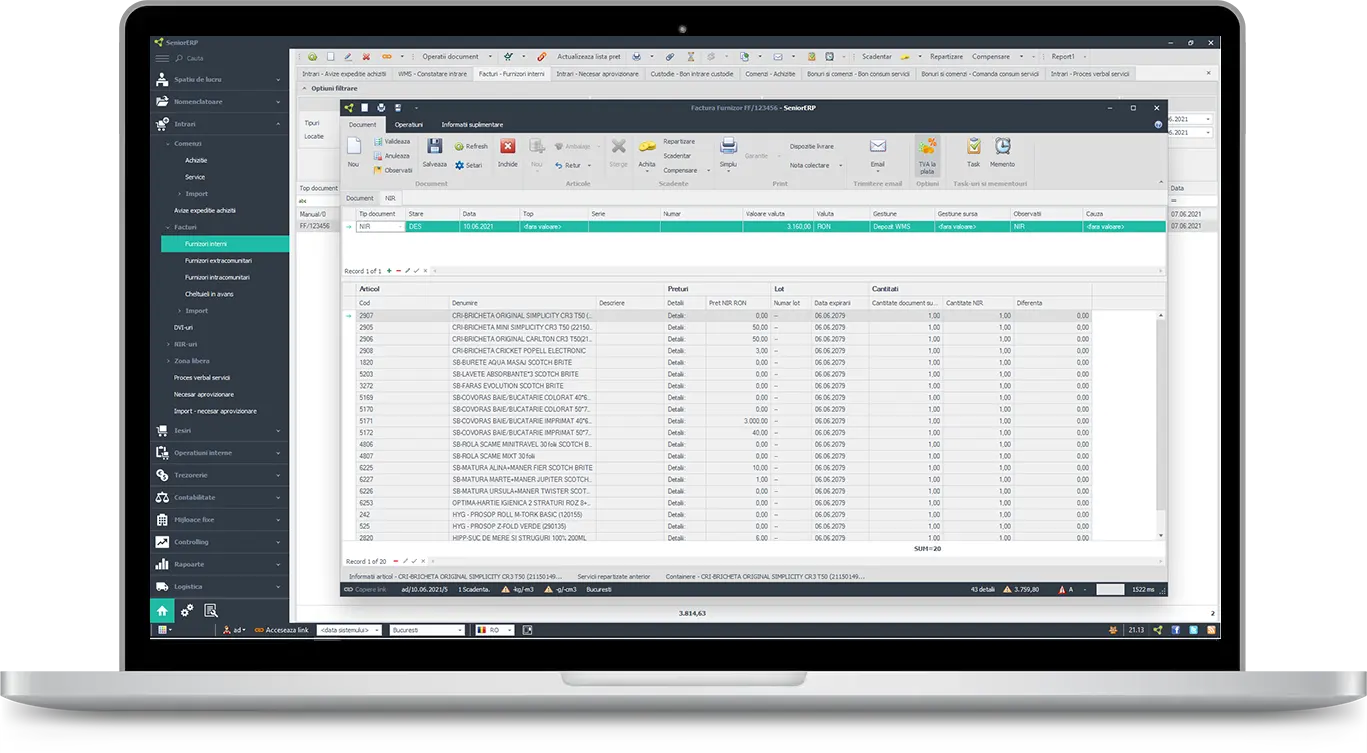Click gears icon next to home
This screenshot has width=1367, height=753.
click(x=187, y=610)
